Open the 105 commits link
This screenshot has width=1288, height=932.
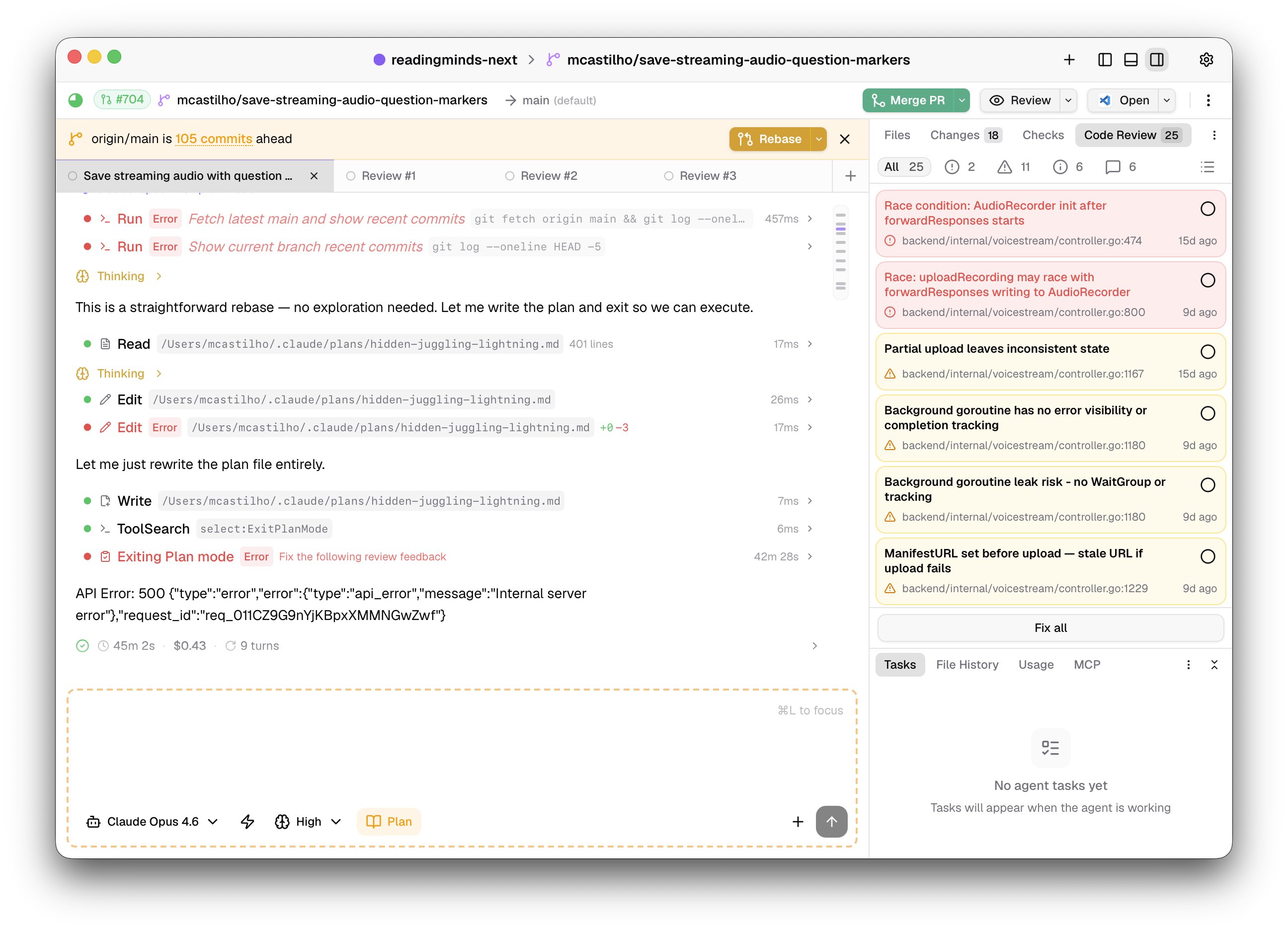coord(214,139)
